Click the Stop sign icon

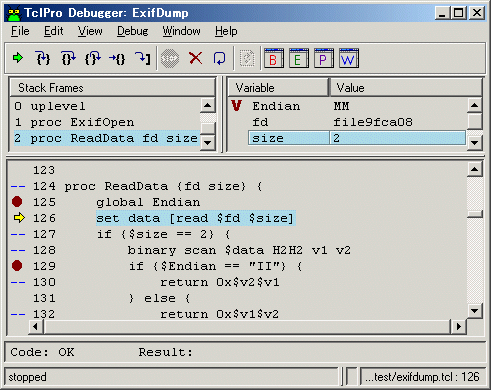(170, 59)
